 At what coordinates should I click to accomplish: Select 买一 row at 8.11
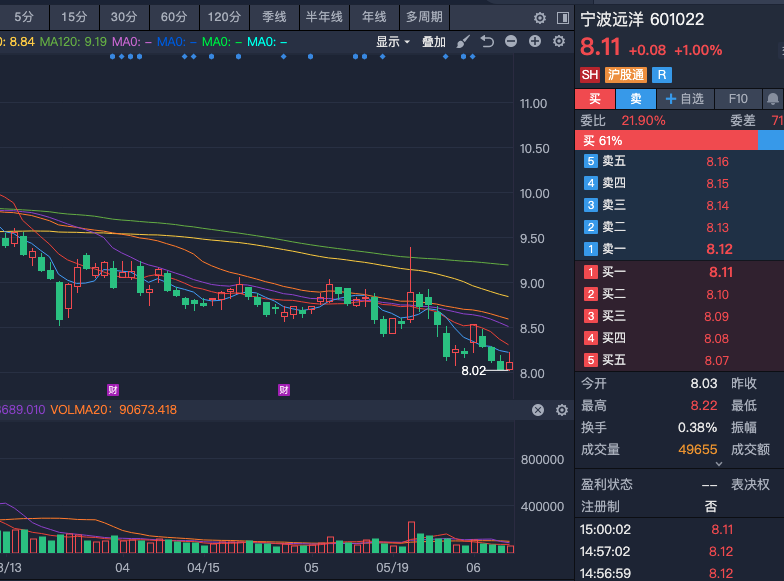(680, 272)
